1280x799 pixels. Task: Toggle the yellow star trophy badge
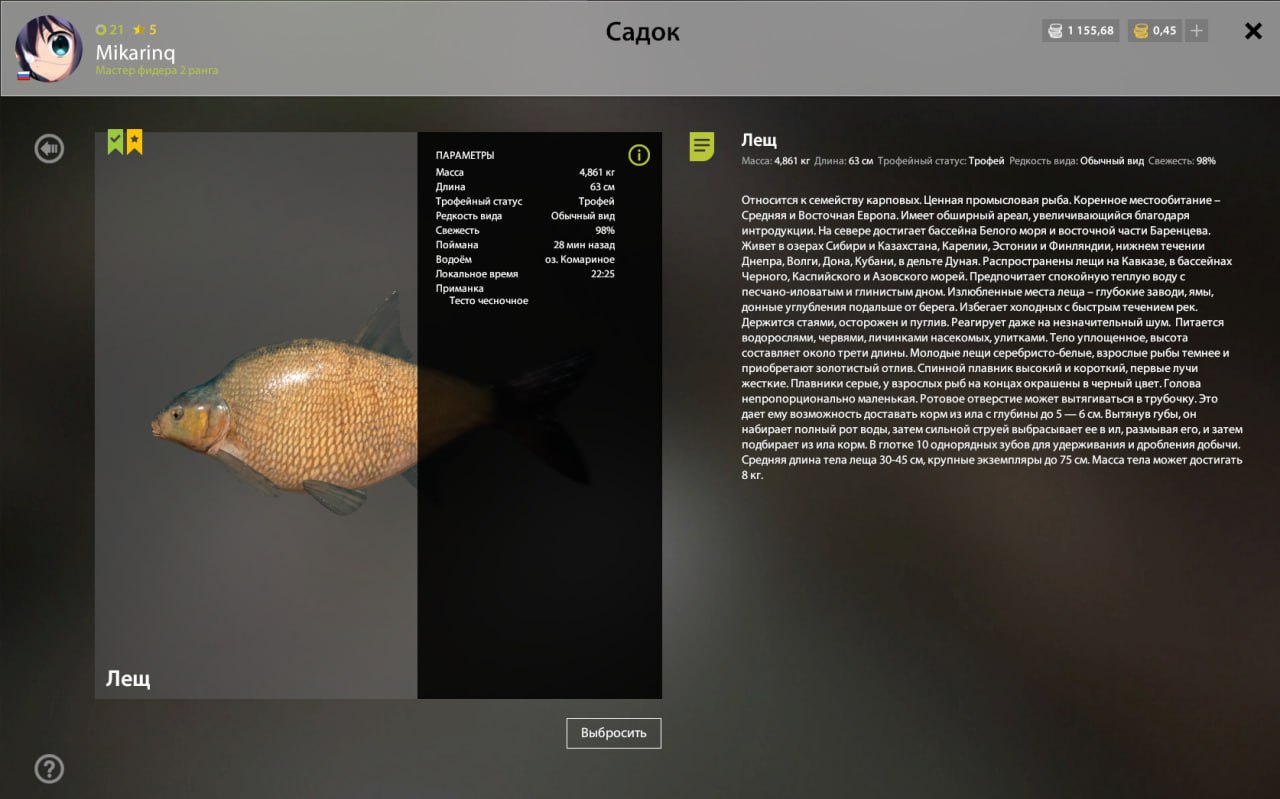tap(134, 142)
